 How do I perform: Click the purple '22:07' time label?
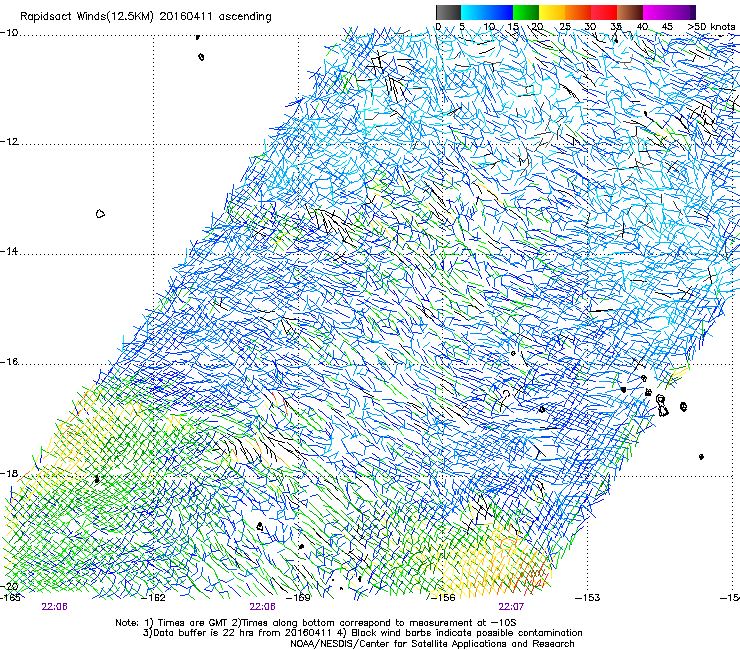pyautogui.click(x=511, y=607)
